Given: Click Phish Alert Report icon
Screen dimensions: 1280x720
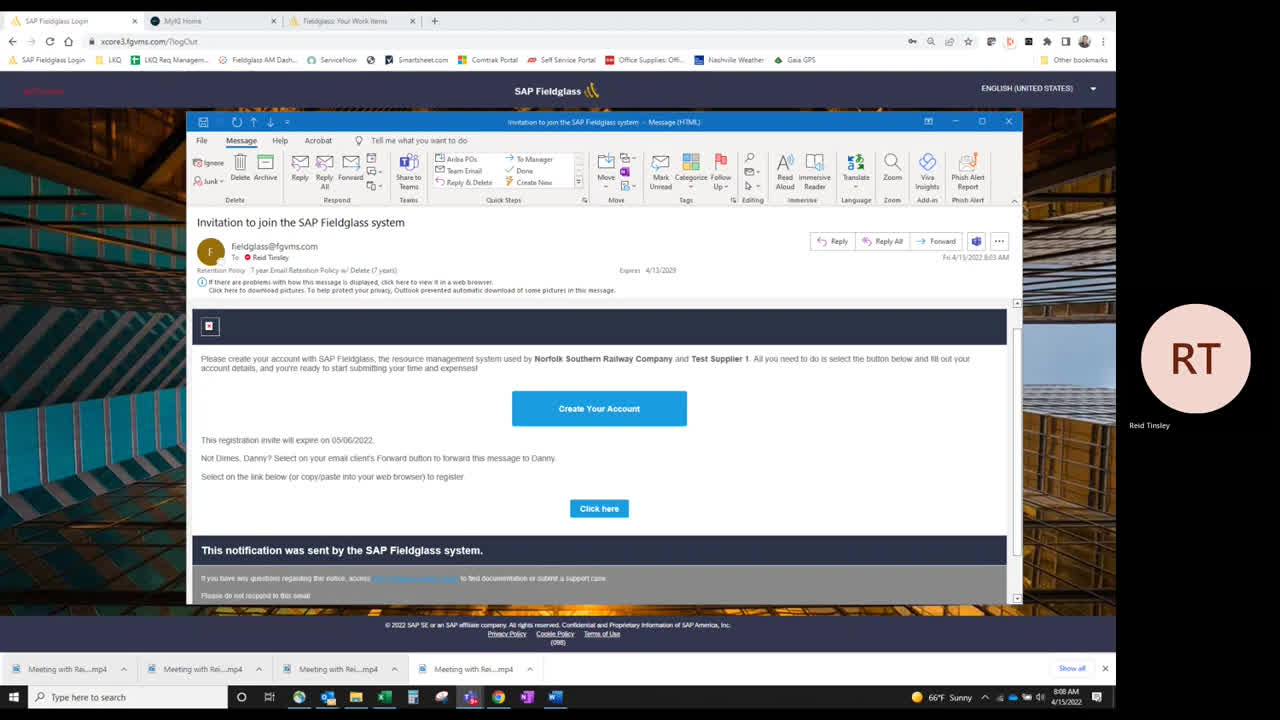Looking at the screenshot, I should click(x=968, y=162).
